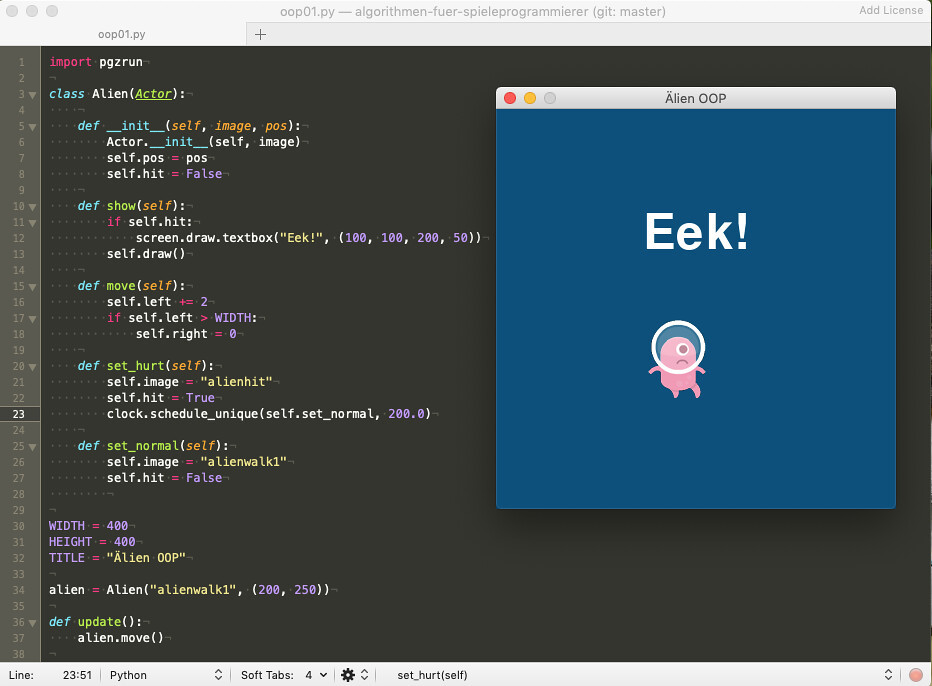
Task: Click the Actor superclass name on line 3
Action: [153, 94]
